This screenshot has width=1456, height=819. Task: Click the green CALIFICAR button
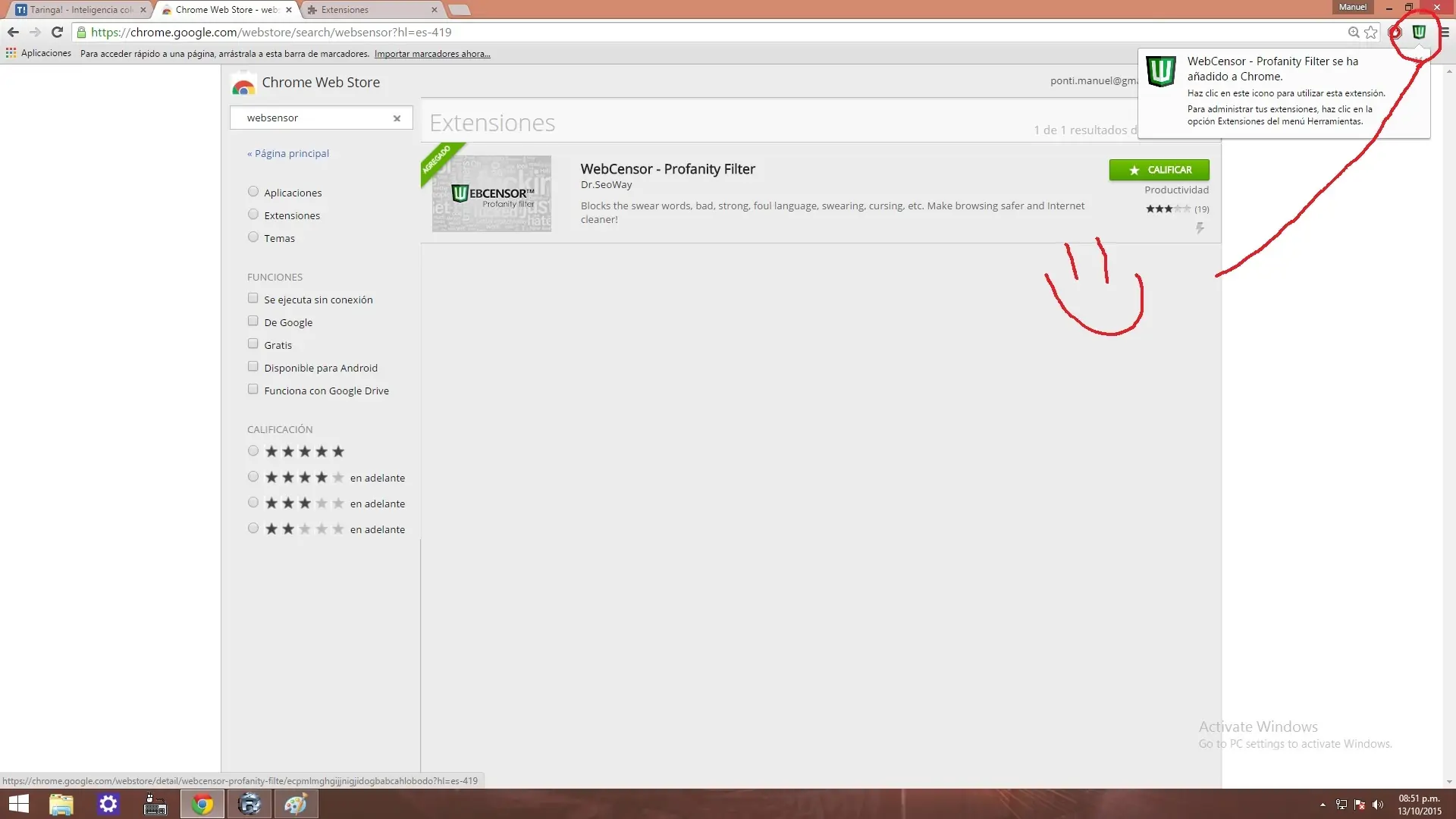[1159, 170]
